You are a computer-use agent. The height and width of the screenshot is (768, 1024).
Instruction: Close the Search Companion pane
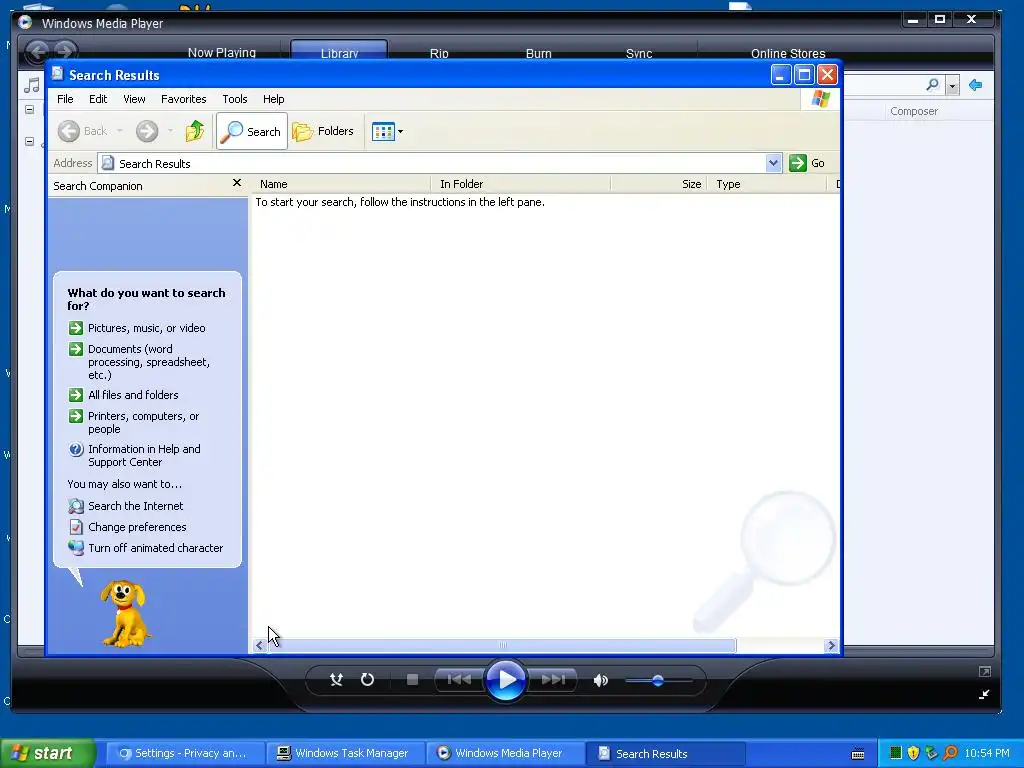(x=237, y=183)
